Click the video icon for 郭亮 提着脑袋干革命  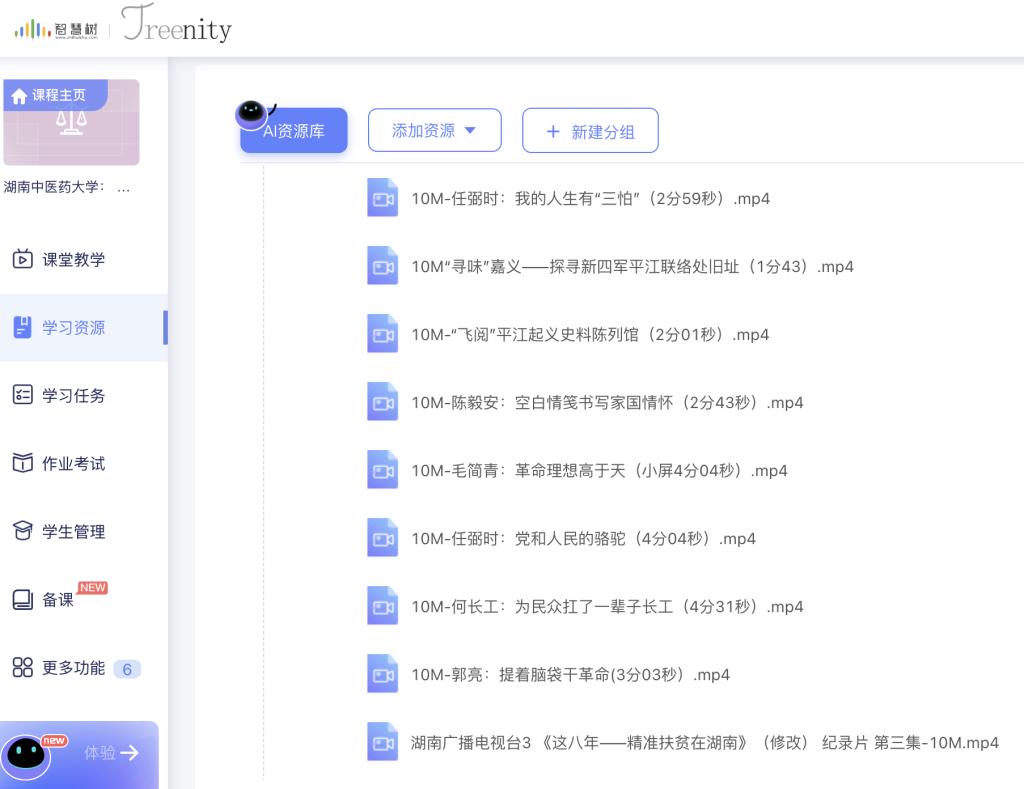[382, 674]
